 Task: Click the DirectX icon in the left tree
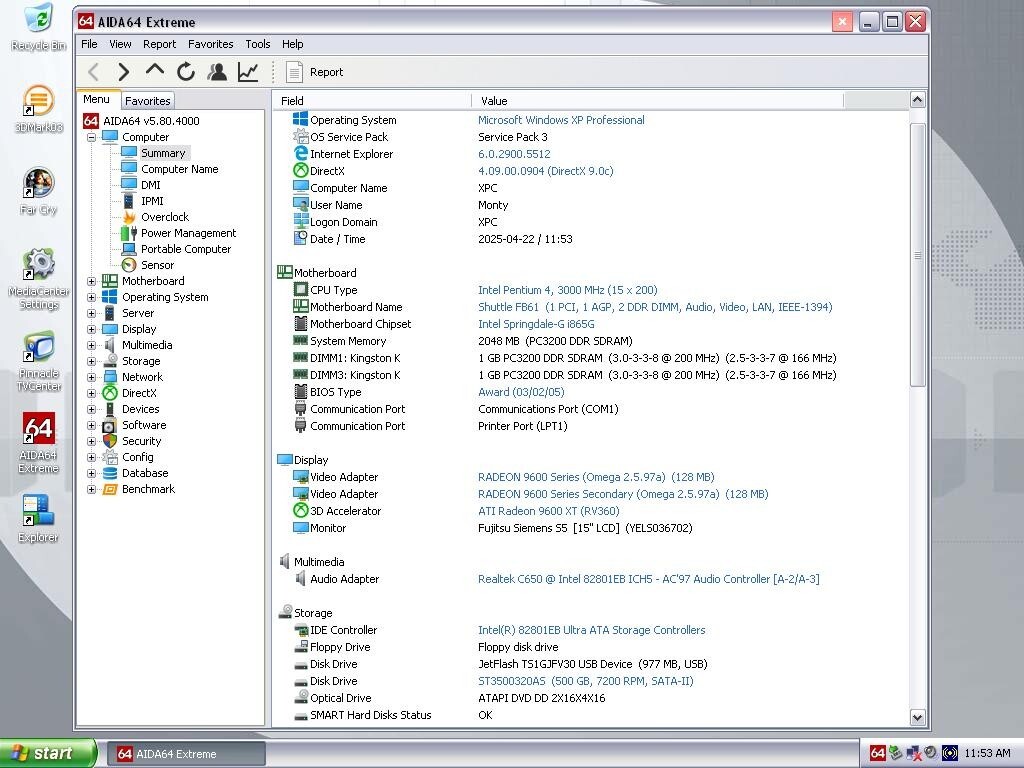110,393
